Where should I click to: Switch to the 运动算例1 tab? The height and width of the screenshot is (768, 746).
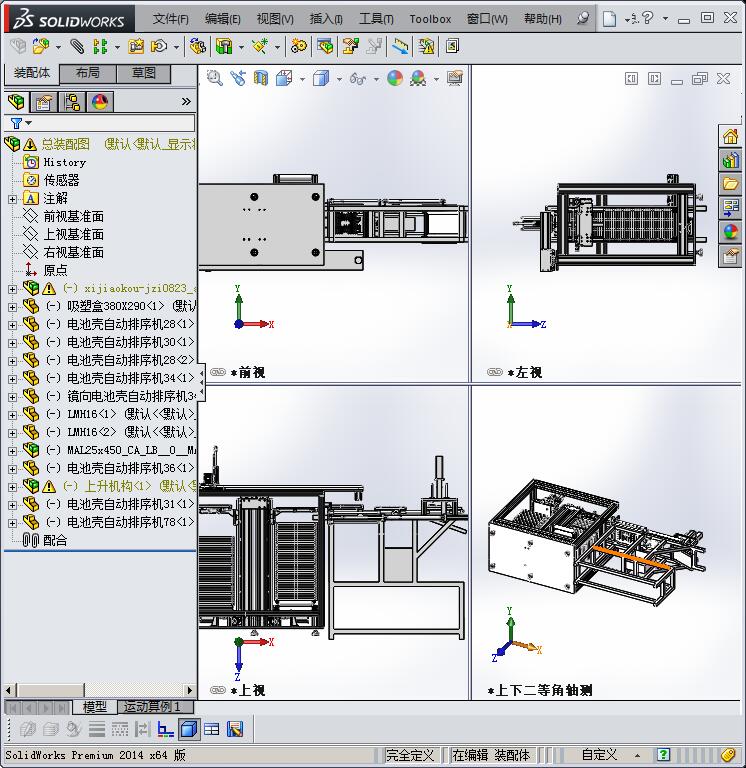155,707
